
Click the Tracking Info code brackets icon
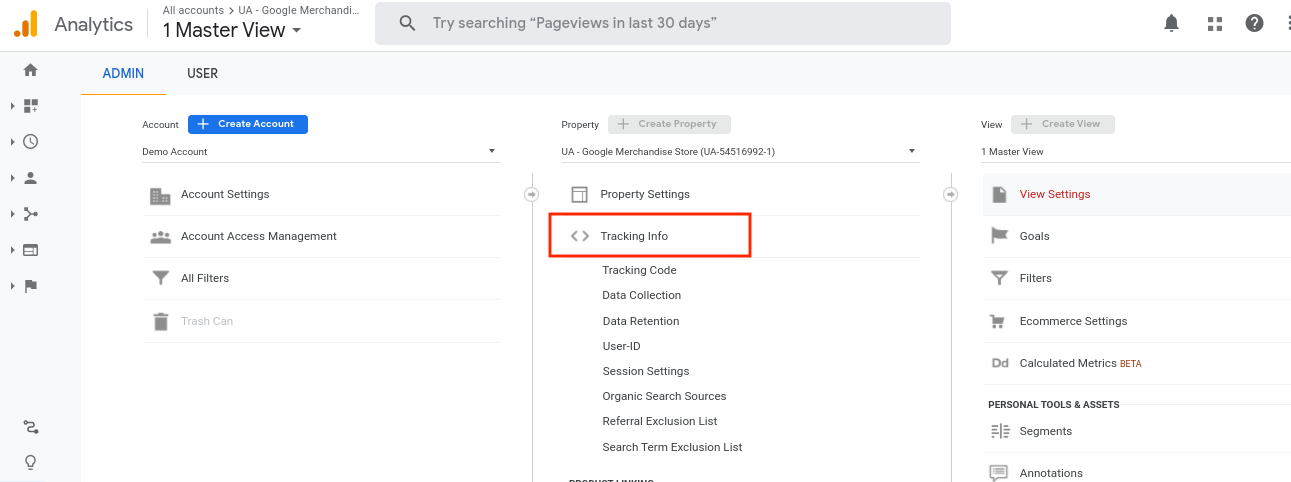579,237
